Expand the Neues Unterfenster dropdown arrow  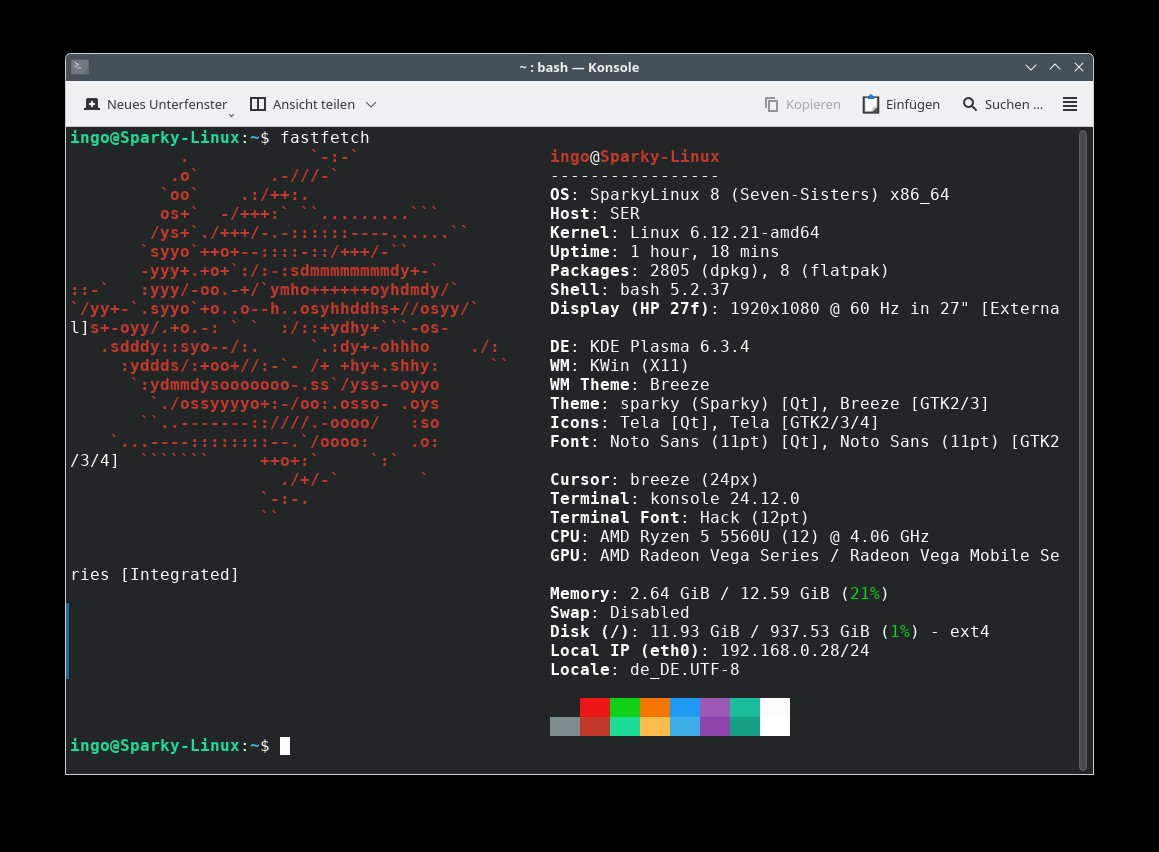pos(231,115)
